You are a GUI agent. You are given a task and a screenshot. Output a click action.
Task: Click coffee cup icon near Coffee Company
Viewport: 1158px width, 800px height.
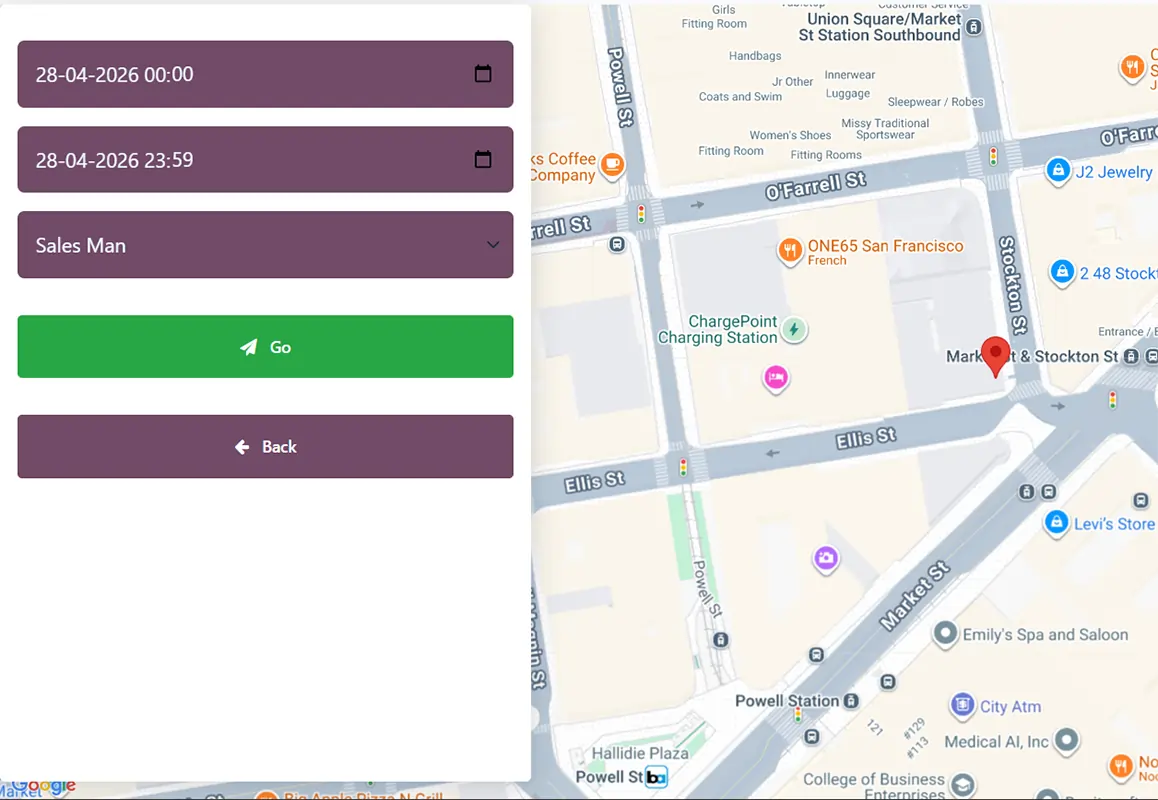coord(611,164)
